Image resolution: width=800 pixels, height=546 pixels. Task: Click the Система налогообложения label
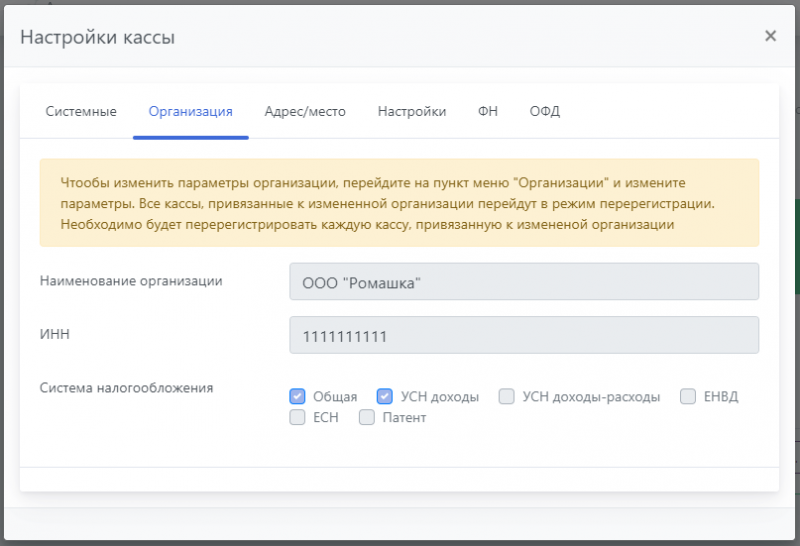126,387
